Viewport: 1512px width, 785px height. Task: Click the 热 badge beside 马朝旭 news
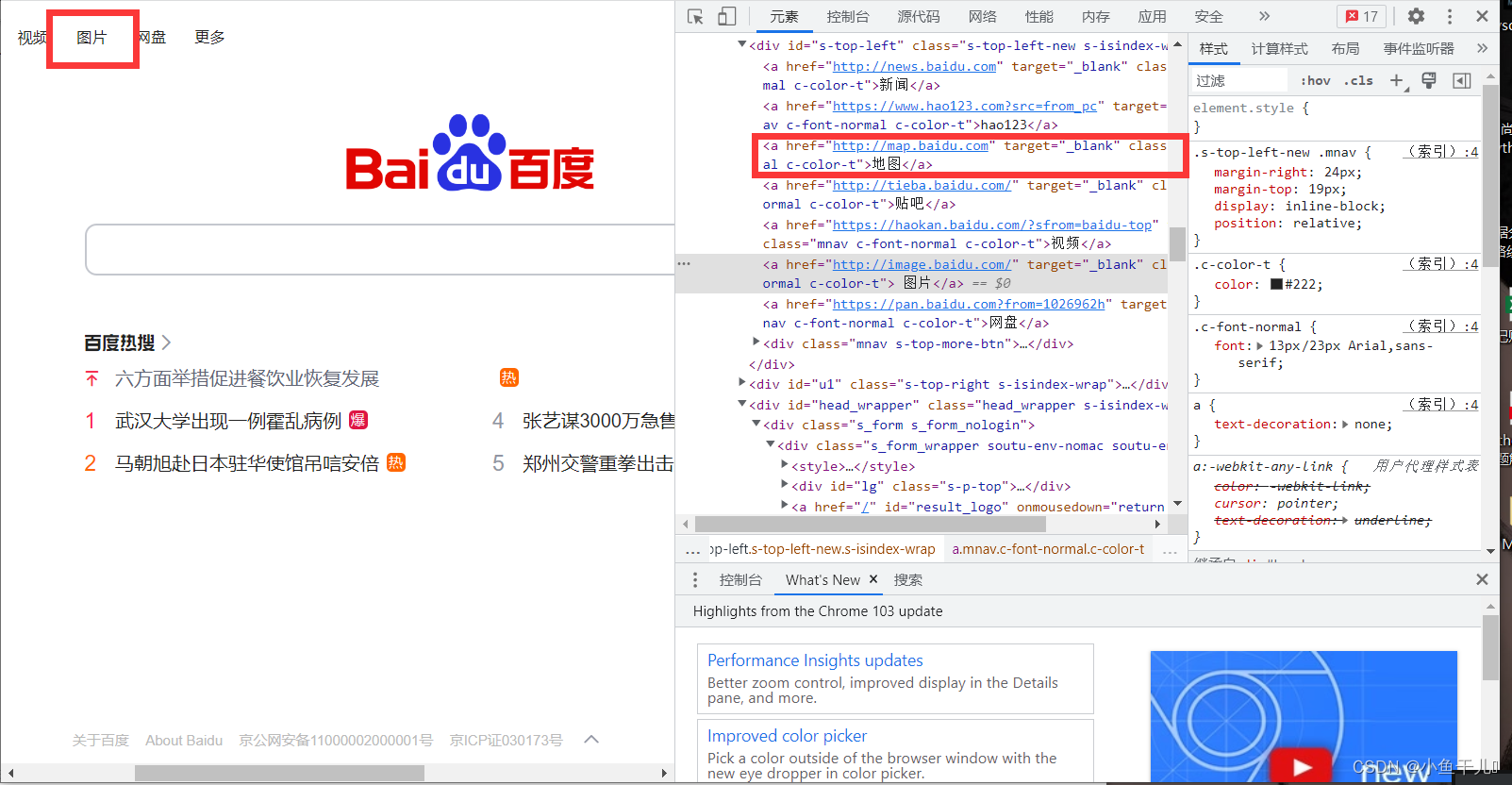pos(396,462)
